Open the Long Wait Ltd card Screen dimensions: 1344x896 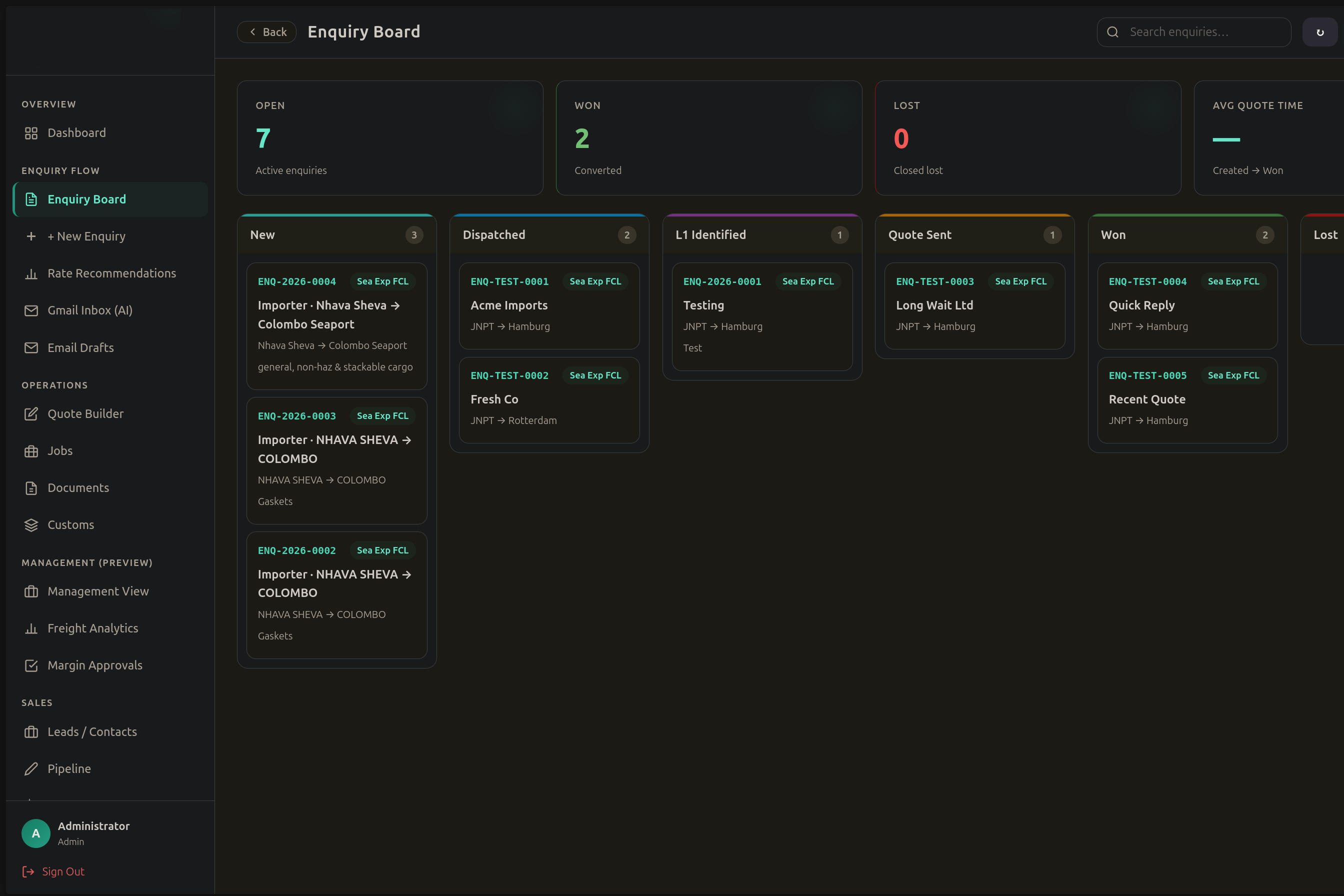pyautogui.click(x=975, y=305)
